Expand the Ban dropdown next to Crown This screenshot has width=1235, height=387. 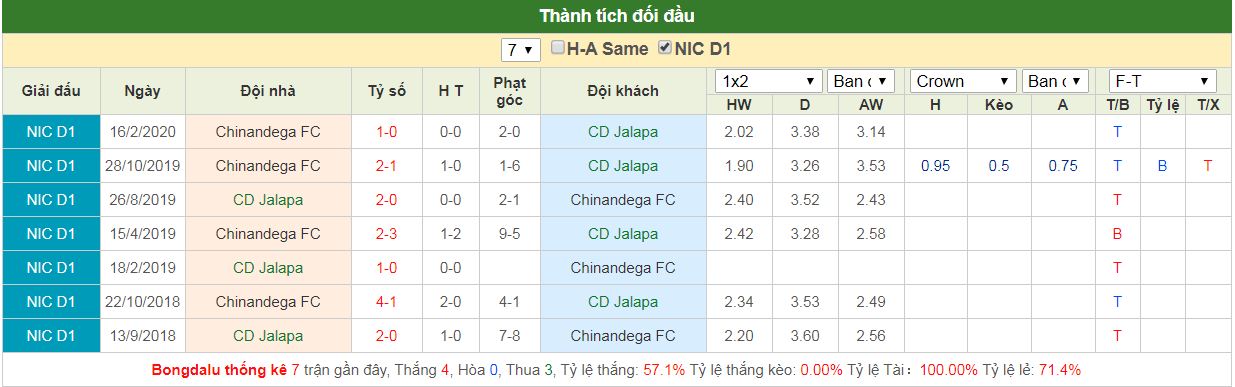[x=1046, y=81]
